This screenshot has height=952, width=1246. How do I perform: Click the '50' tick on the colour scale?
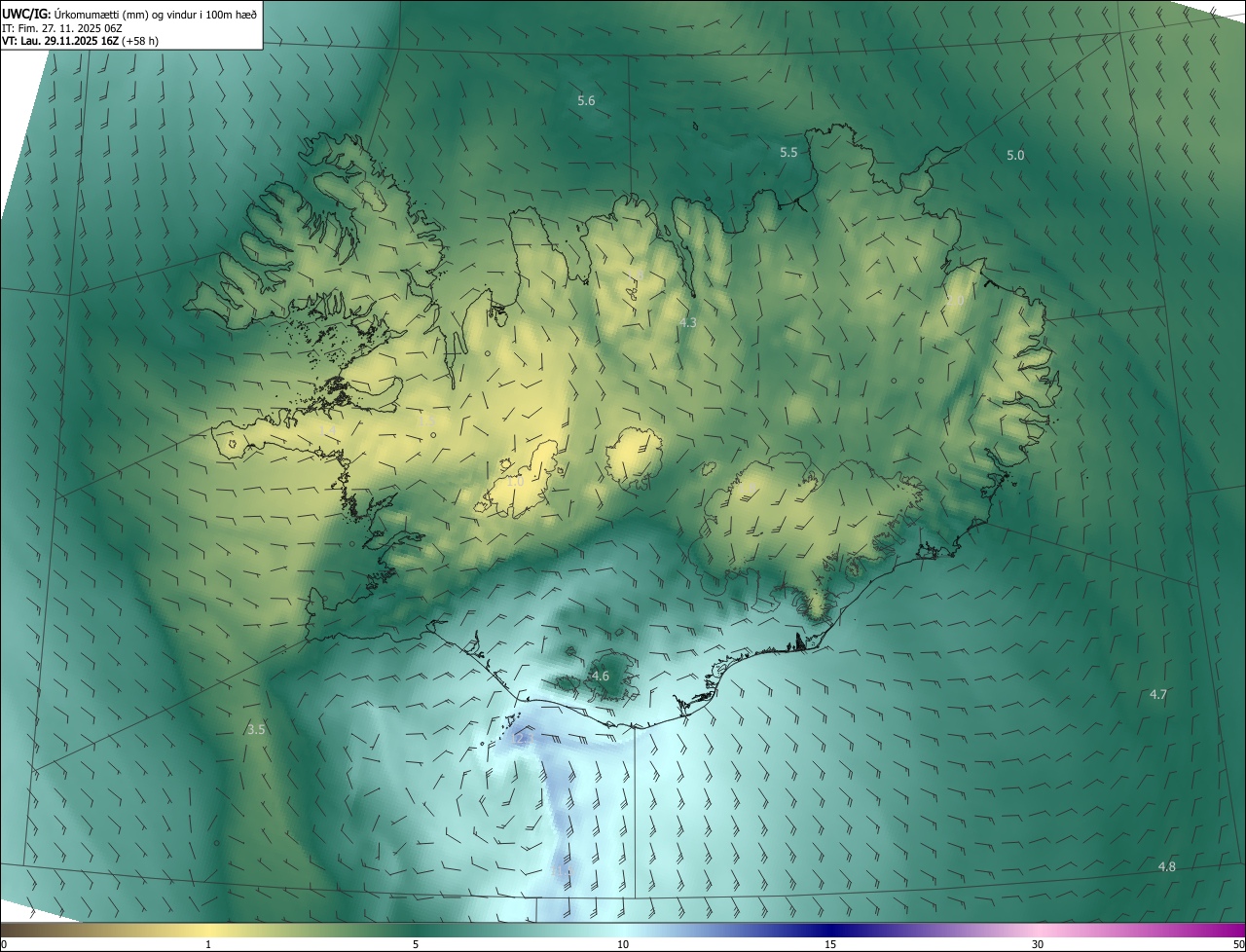[1239, 945]
